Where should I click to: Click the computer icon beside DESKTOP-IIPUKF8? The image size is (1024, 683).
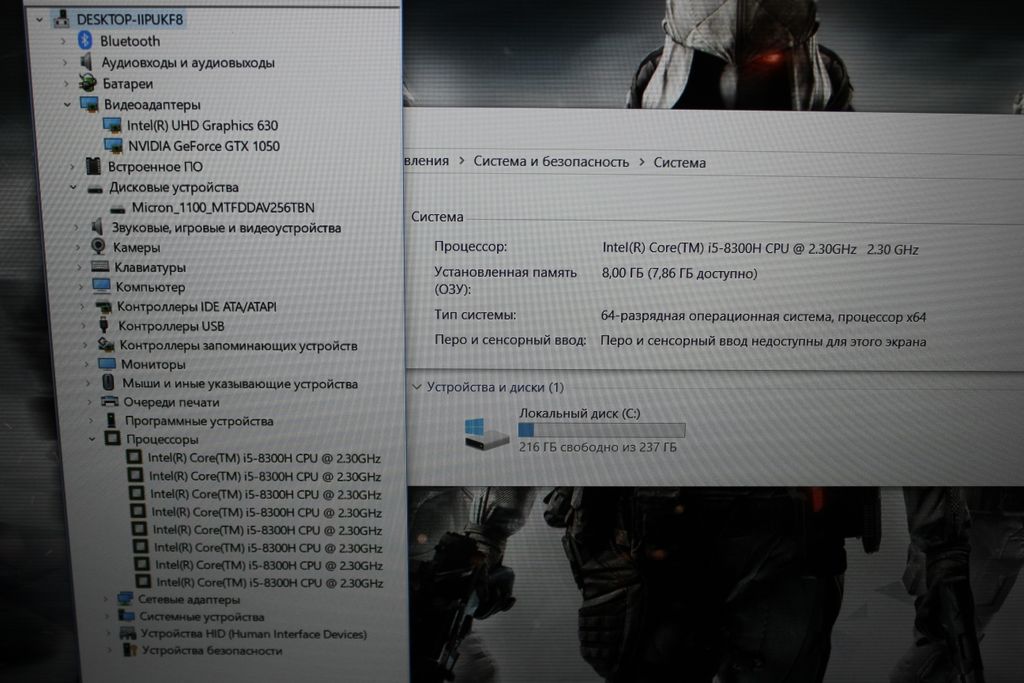click(61, 18)
